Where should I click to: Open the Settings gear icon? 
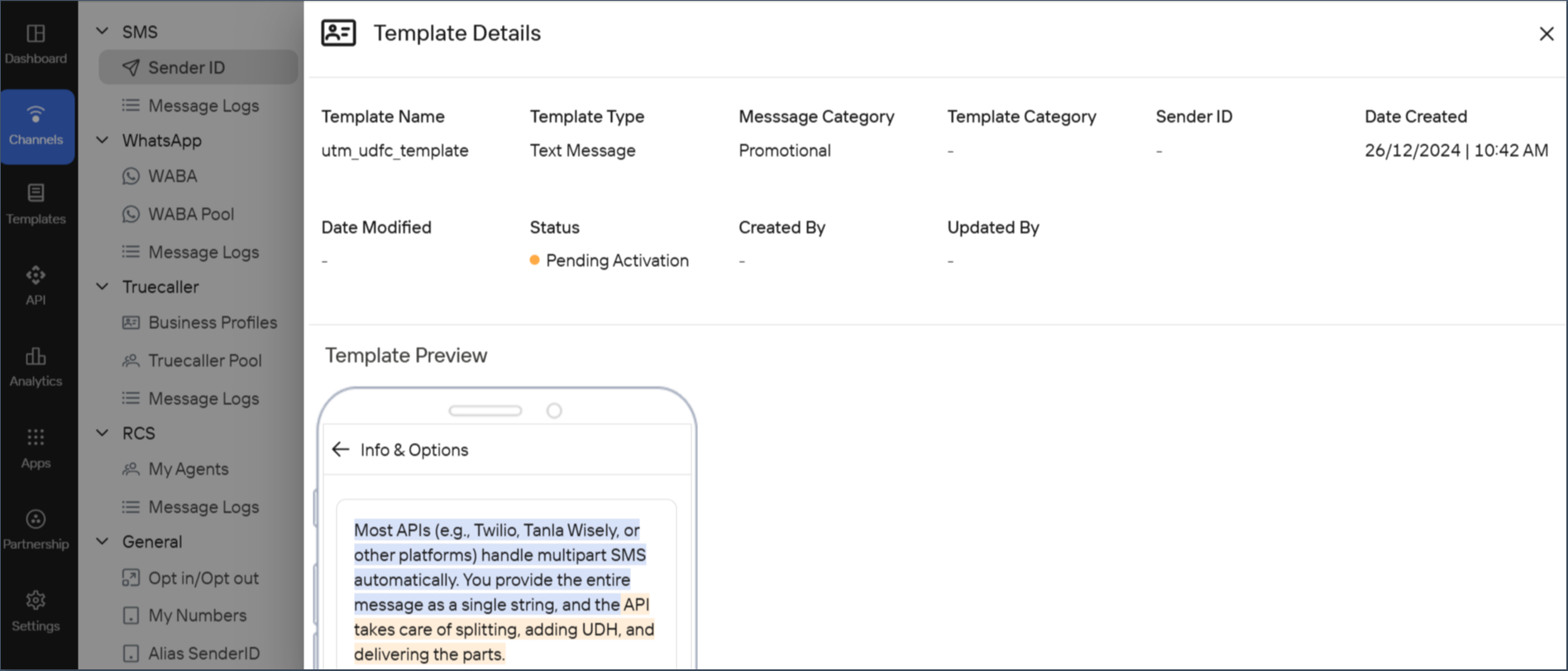(36, 600)
